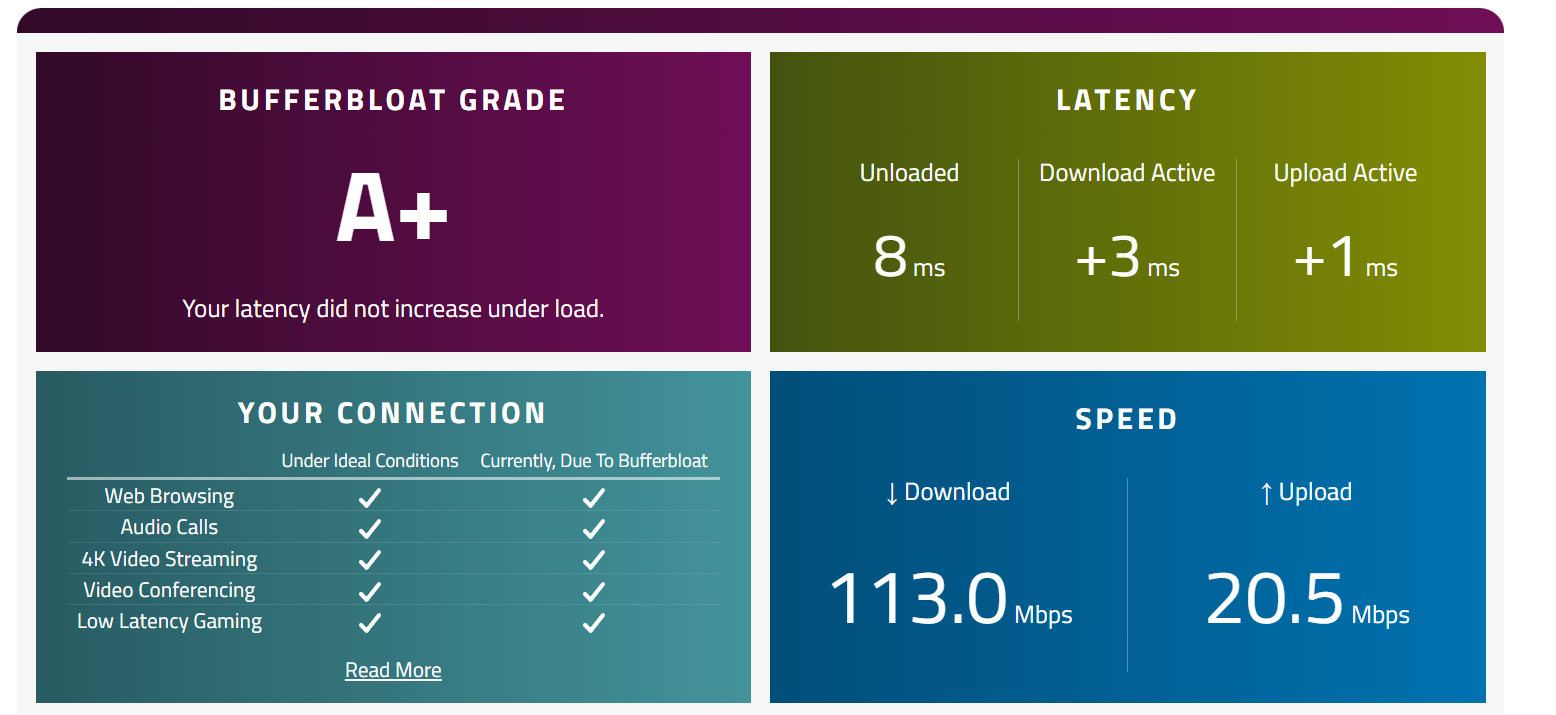Image resolution: width=1556 pixels, height=715 pixels.
Task: Click the download arrow icon
Action: [892, 493]
